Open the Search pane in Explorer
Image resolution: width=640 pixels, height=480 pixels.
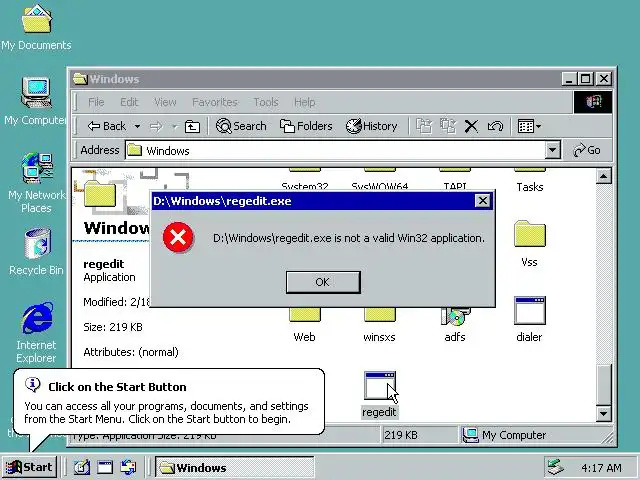241,126
